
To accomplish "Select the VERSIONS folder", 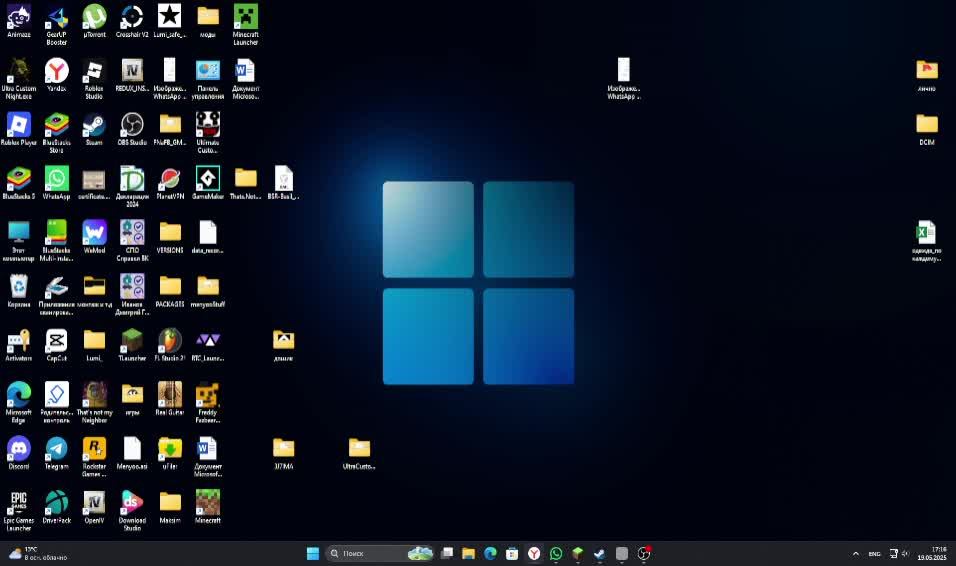I will (x=170, y=237).
